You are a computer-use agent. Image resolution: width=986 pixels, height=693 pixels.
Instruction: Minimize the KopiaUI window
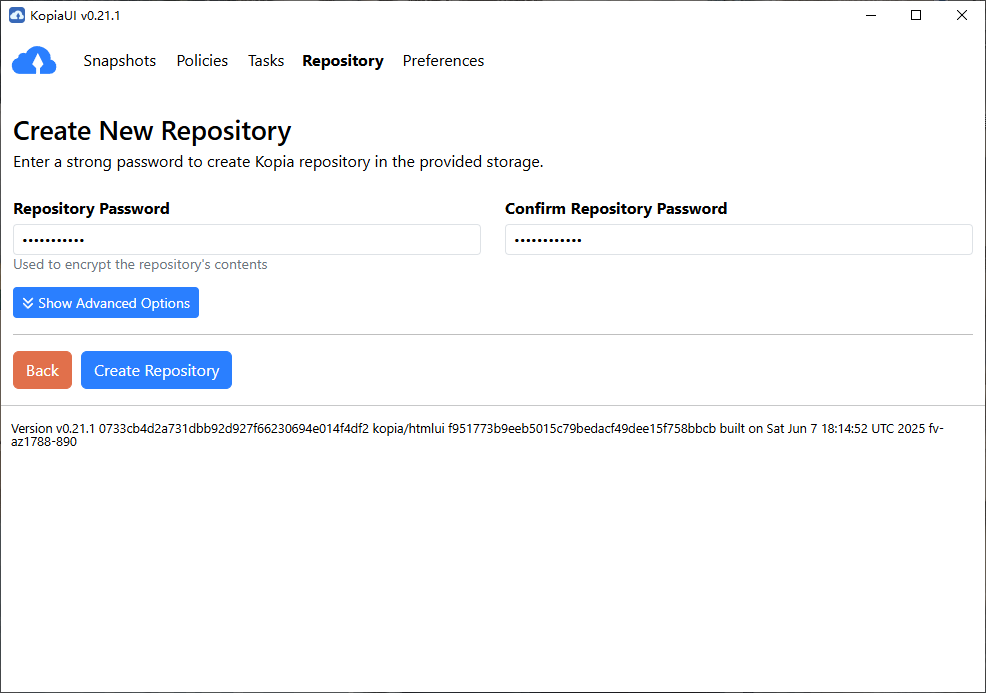[x=870, y=15]
